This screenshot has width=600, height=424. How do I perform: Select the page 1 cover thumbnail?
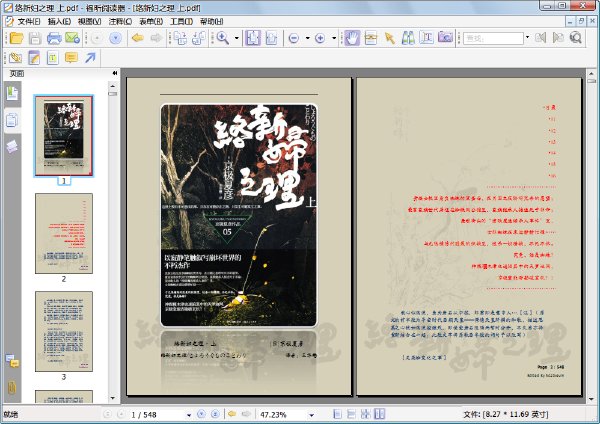point(64,135)
